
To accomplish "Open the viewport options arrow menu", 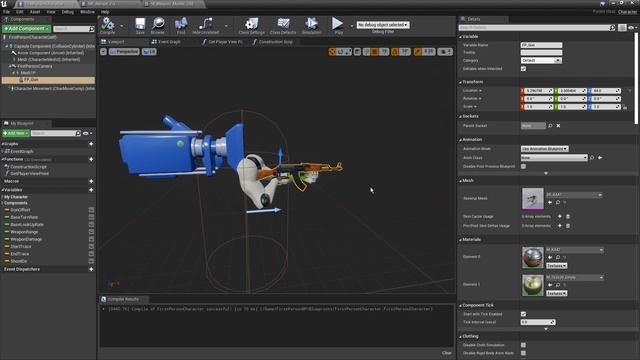I will click(x=103, y=52).
